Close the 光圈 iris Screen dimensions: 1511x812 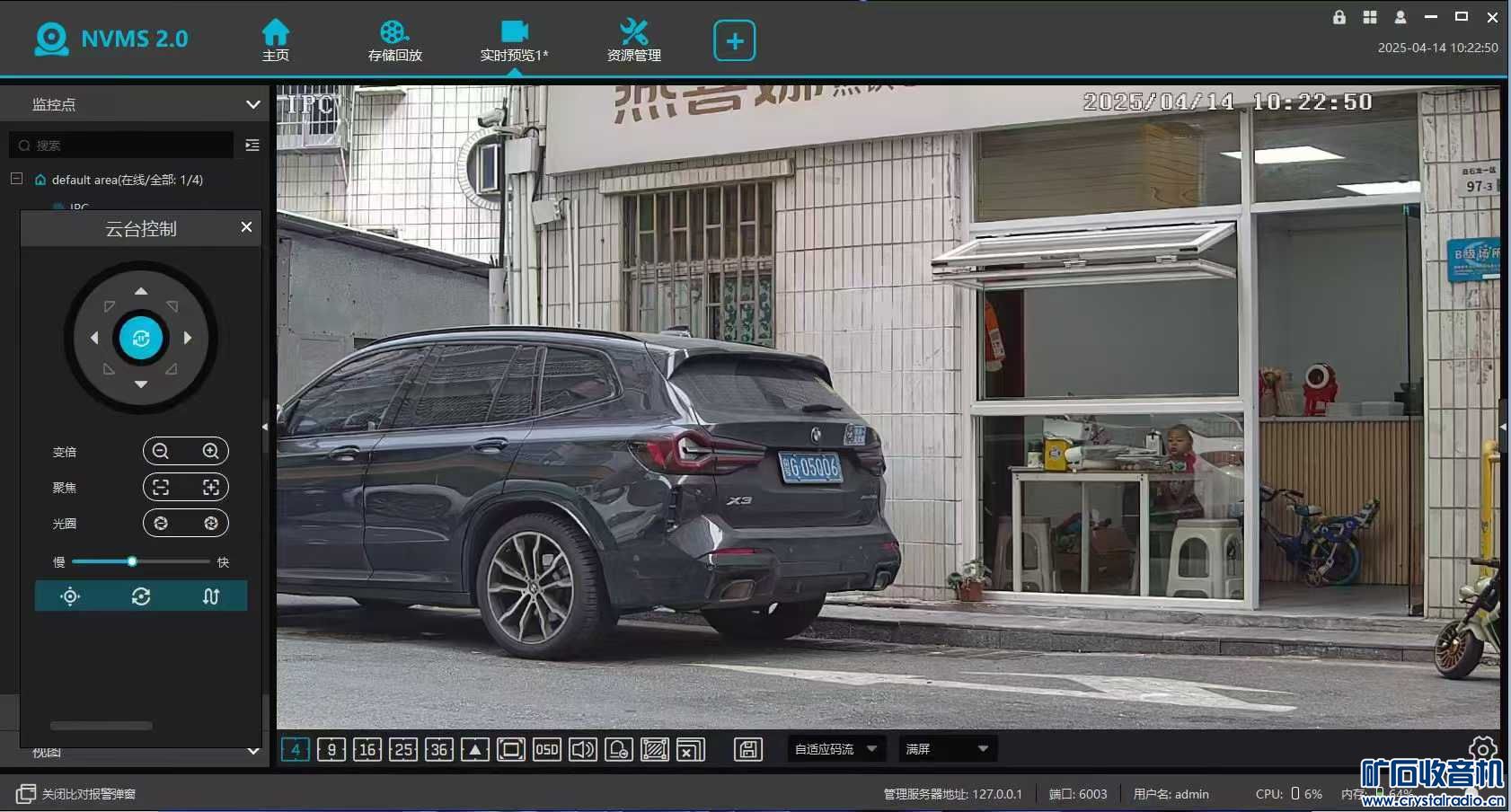pyautogui.click(x=161, y=523)
